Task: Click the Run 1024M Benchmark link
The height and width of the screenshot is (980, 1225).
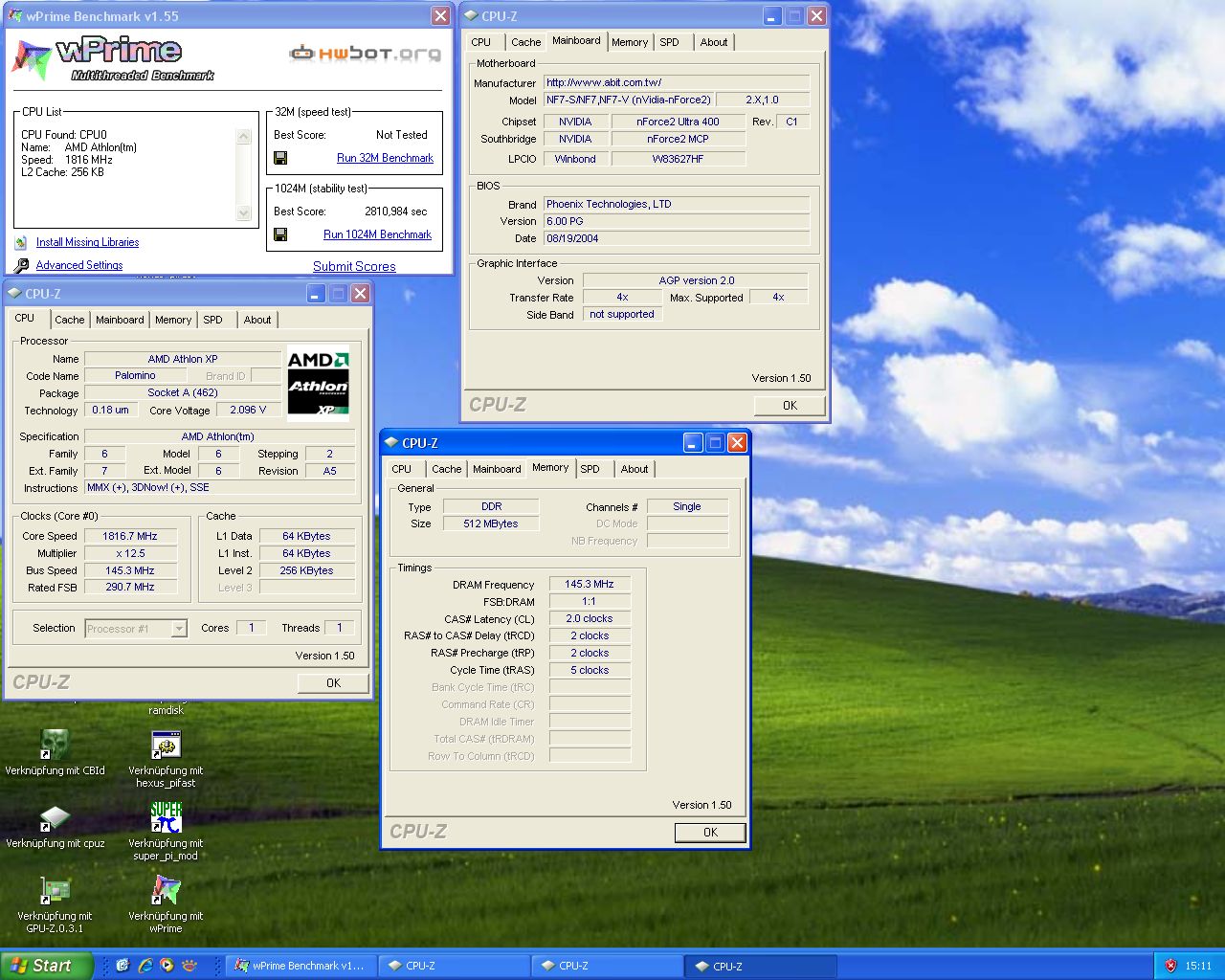Action: pyautogui.click(x=377, y=234)
